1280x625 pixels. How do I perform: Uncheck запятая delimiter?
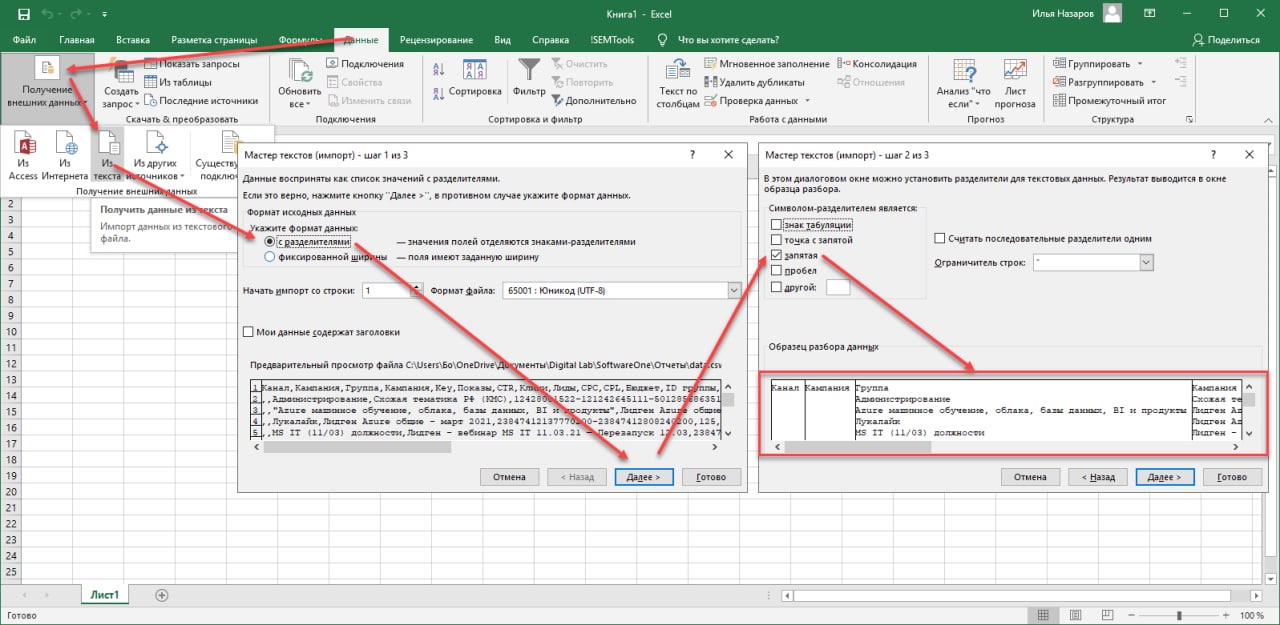pyautogui.click(x=776, y=256)
